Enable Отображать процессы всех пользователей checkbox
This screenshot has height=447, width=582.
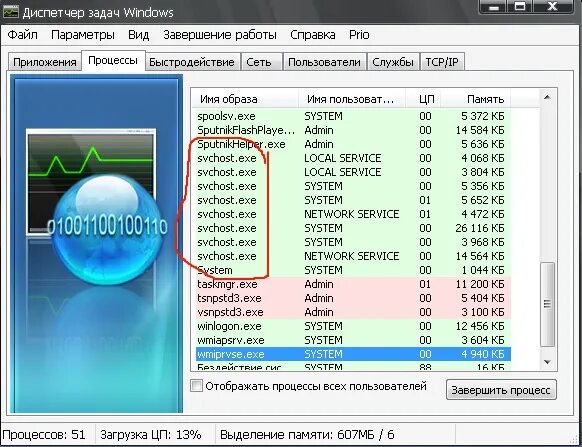point(196,386)
